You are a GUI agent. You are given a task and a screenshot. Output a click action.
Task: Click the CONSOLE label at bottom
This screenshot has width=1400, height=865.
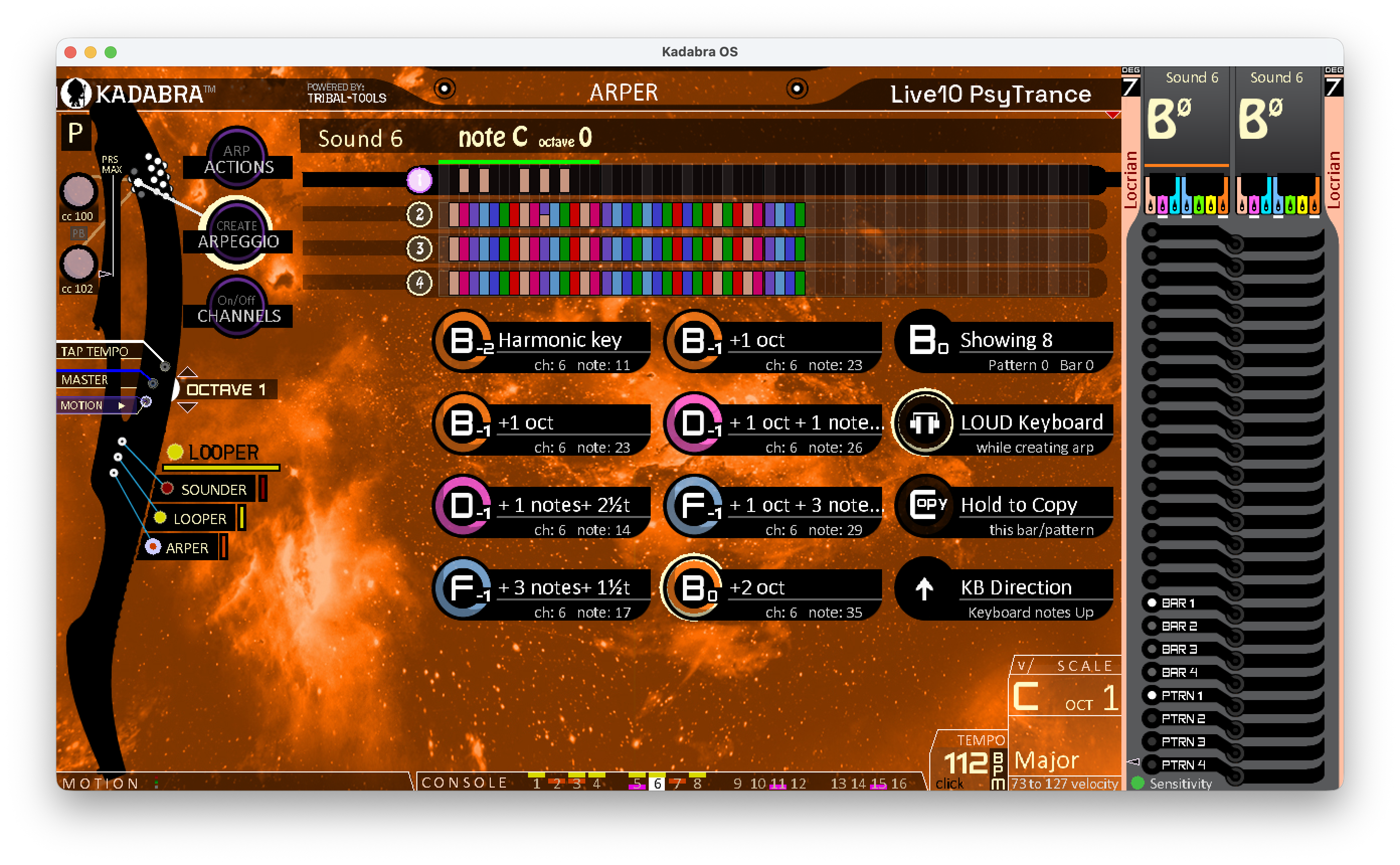click(x=464, y=783)
